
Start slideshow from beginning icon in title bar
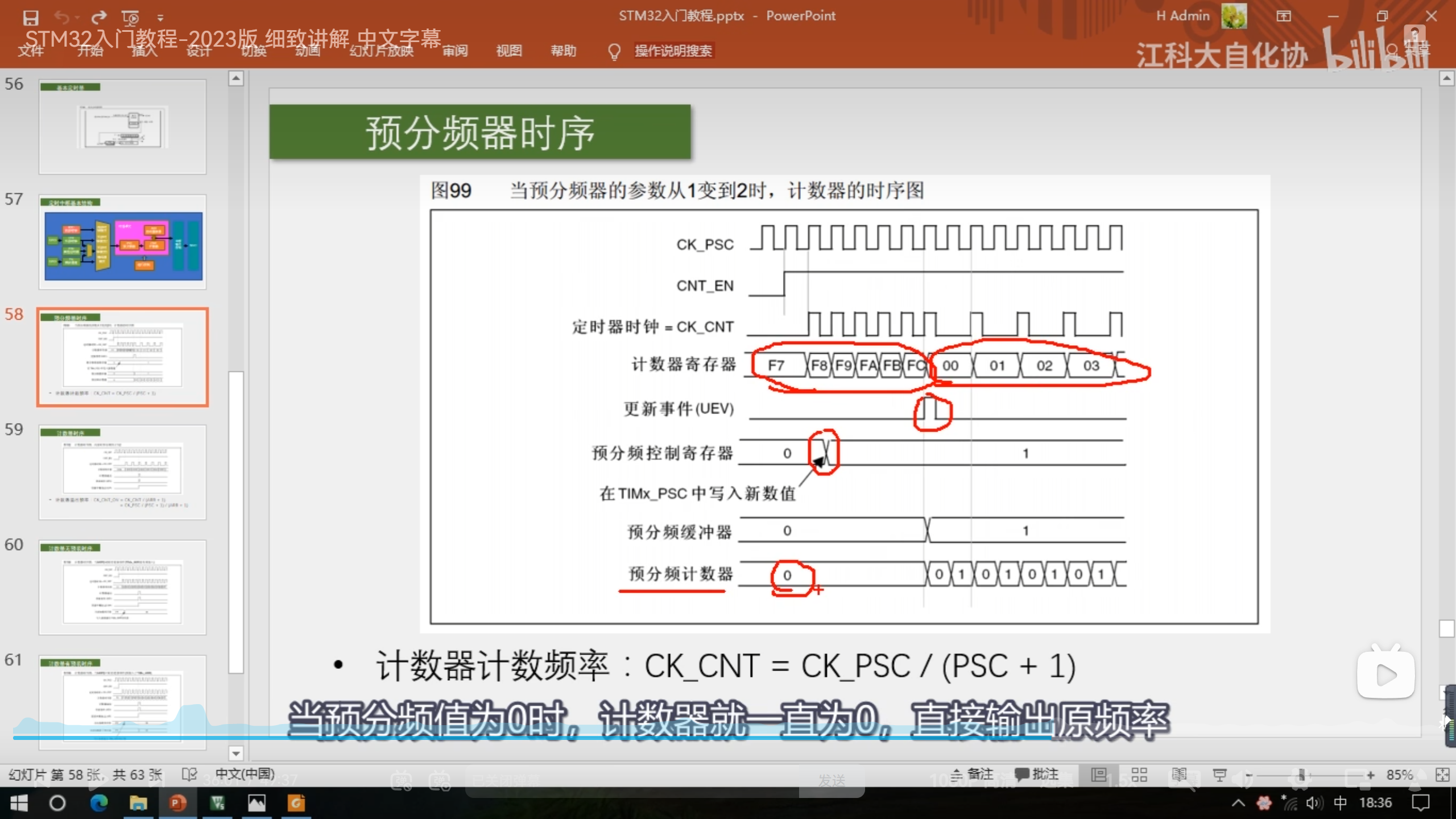pos(130,18)
